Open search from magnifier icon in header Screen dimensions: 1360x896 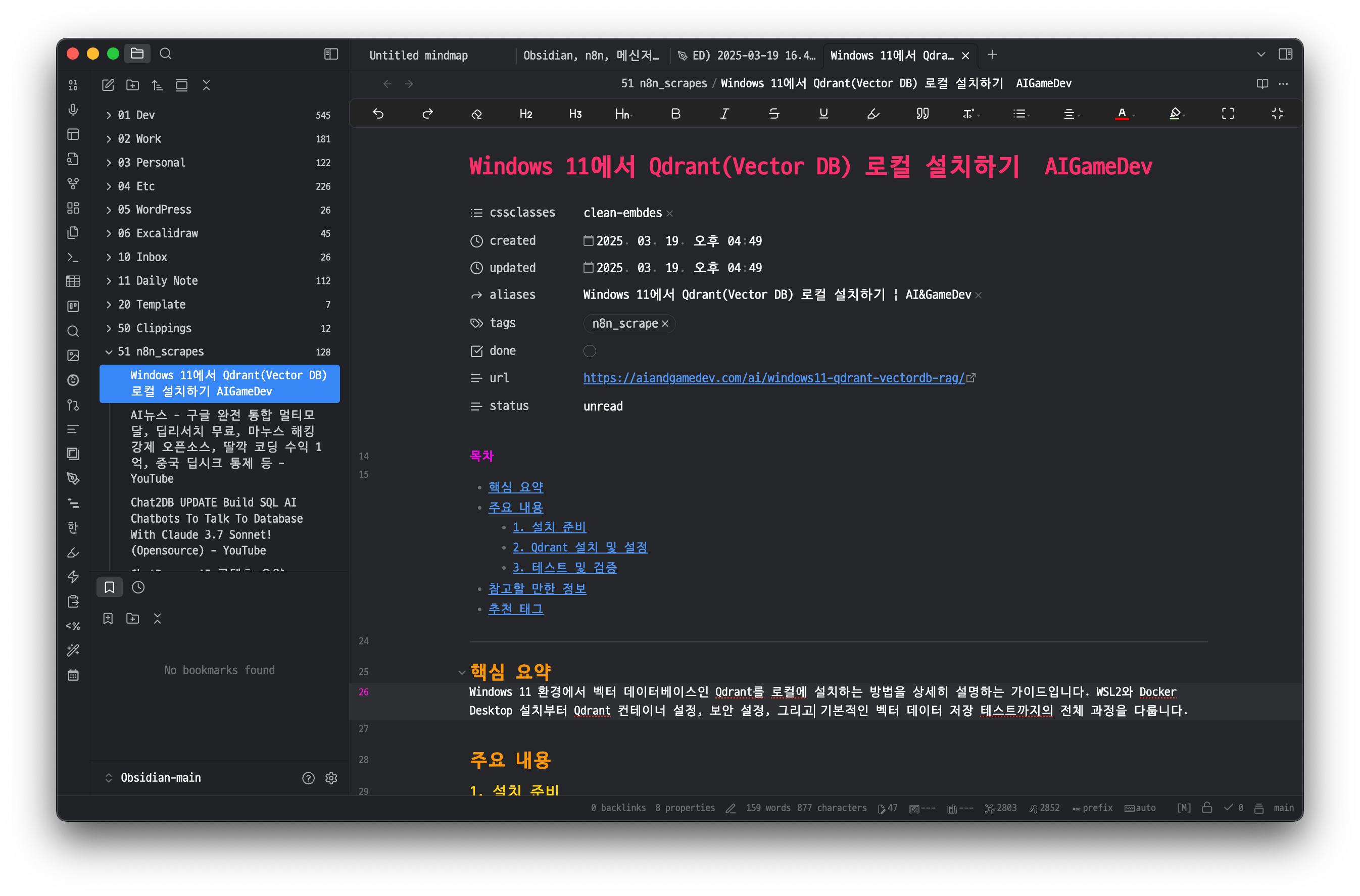coord(166,54)
